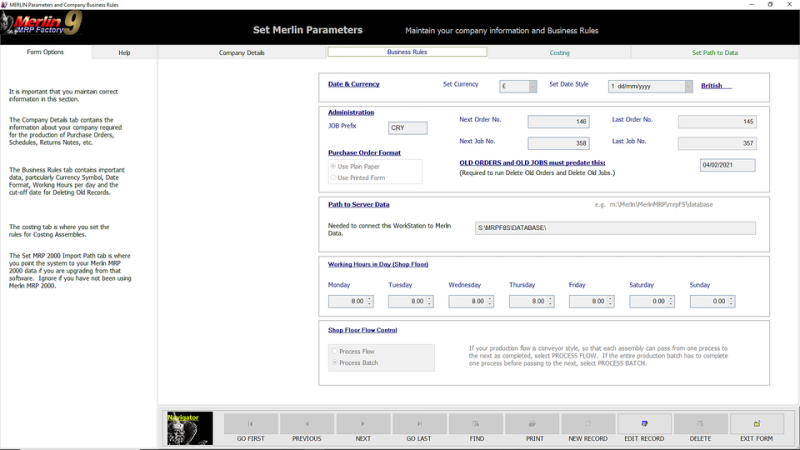Click the PRINT icon button
This screenshot has height=450, width=800.
pyautogui.click(x=533, y=424)
